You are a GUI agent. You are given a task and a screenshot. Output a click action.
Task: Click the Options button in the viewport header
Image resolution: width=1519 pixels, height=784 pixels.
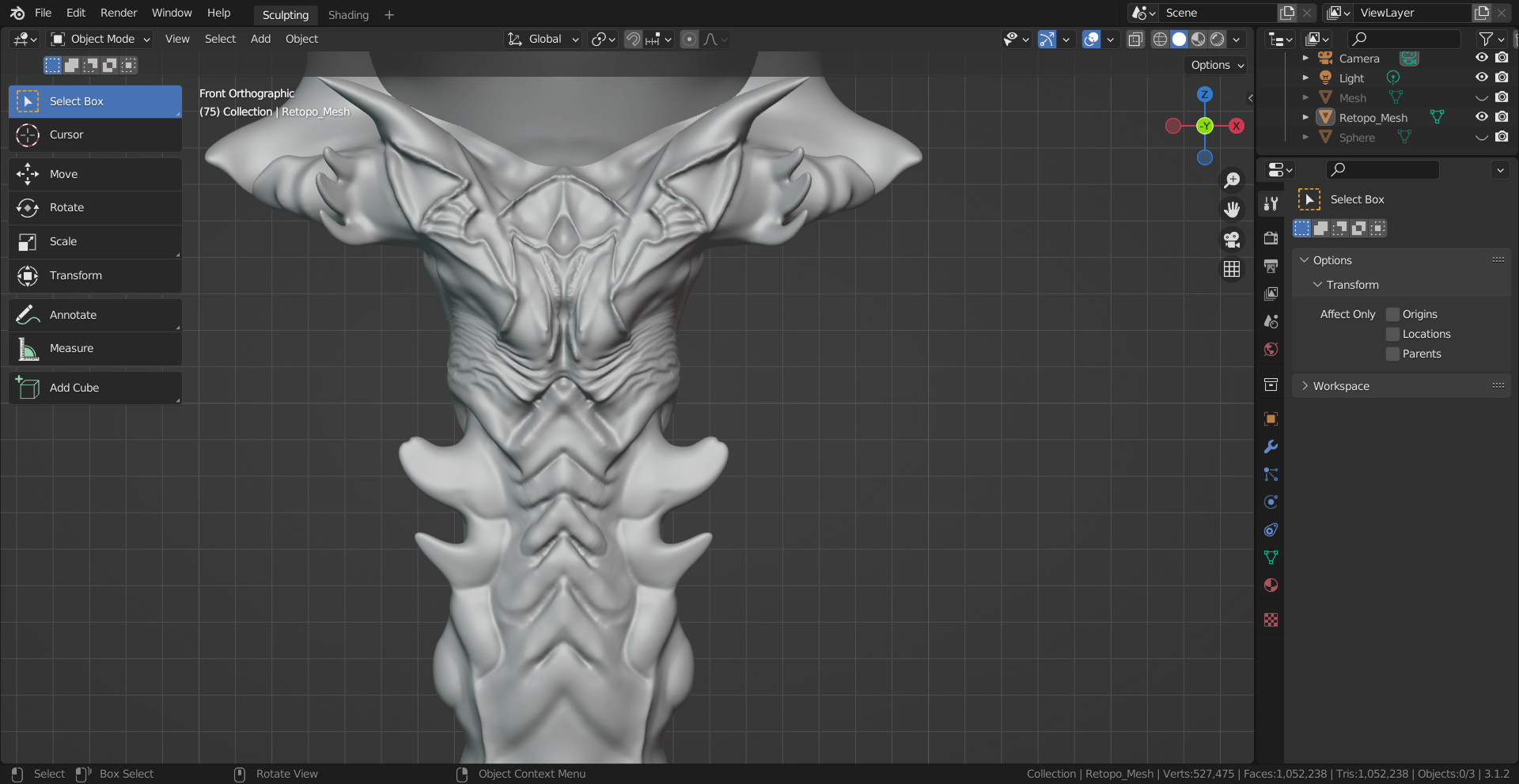(x=1217, y=65)
